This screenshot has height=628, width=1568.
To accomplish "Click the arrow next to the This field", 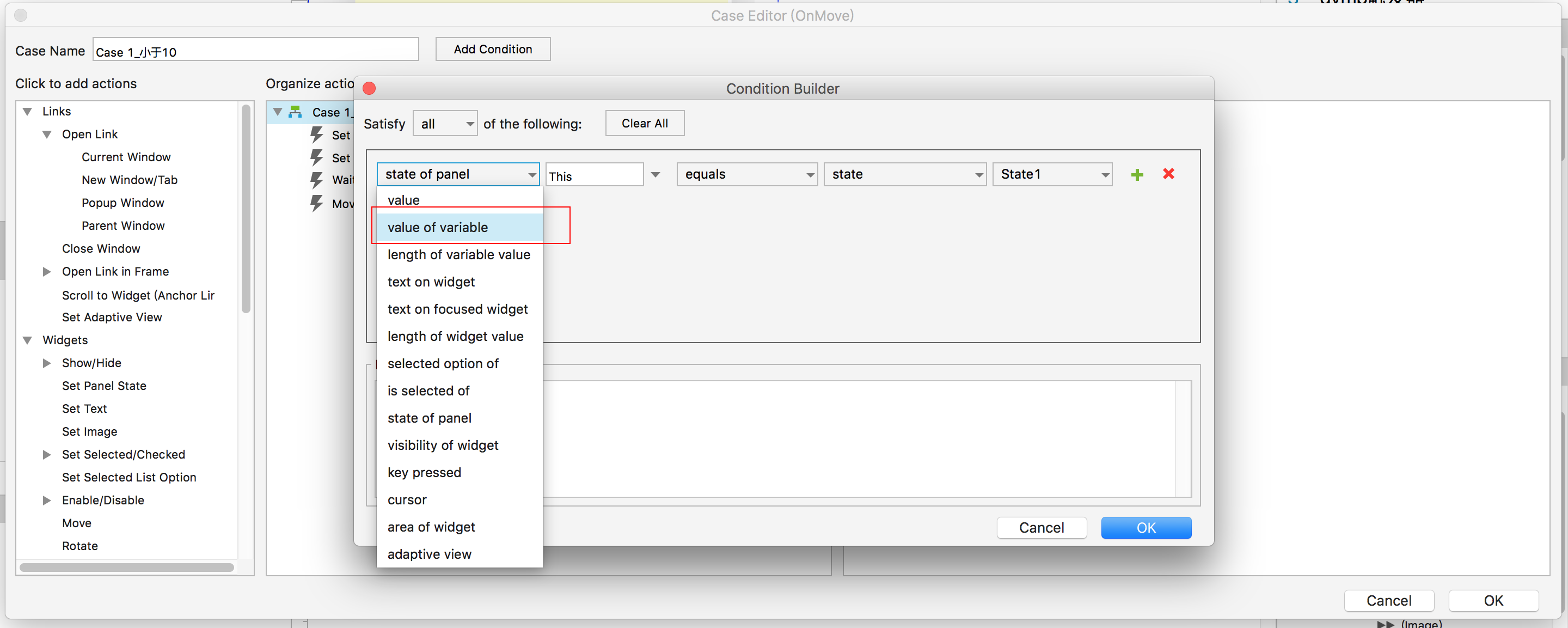I will 655,175.
